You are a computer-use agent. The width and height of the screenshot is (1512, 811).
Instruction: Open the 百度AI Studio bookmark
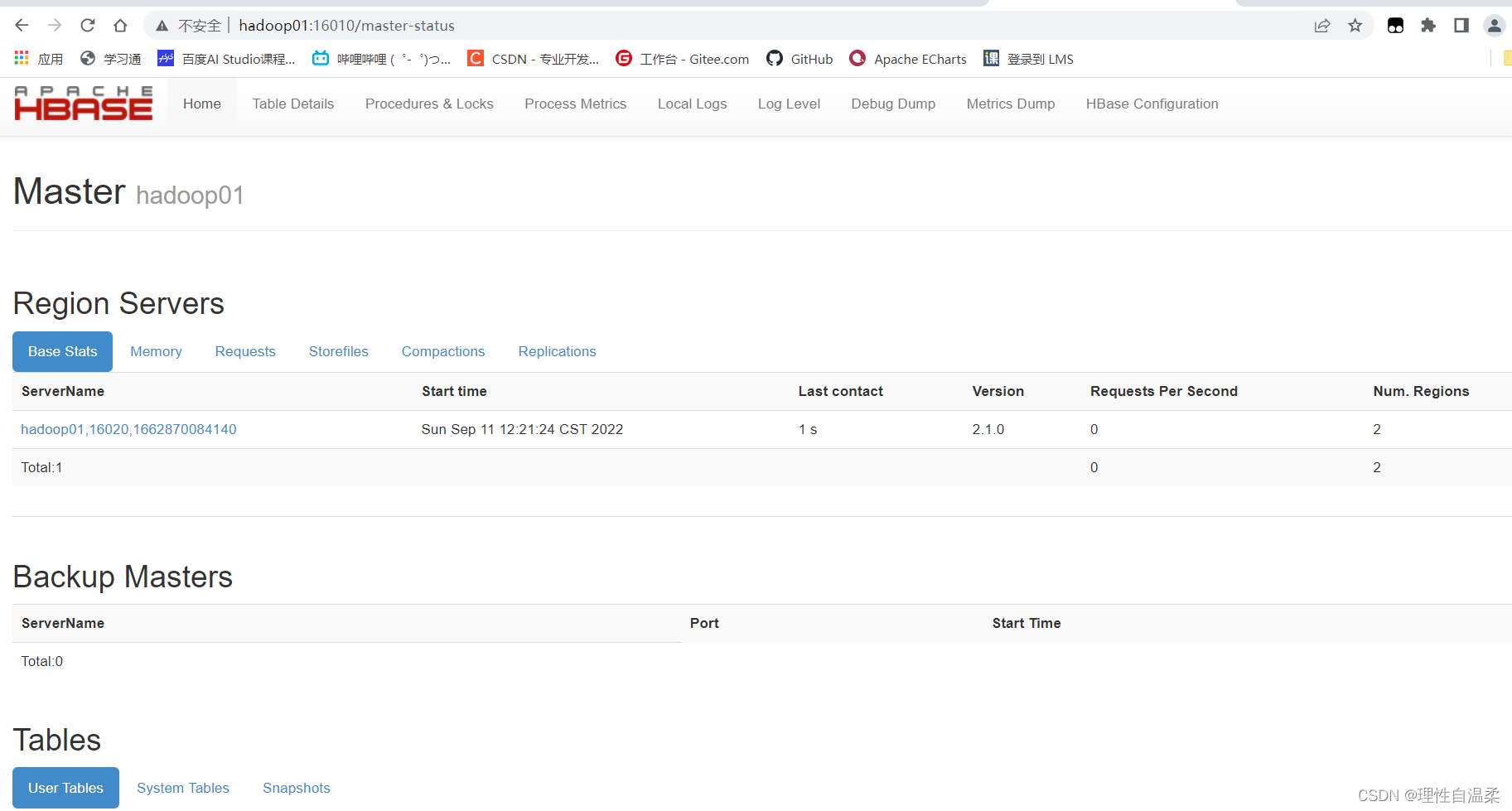(226, 59)
